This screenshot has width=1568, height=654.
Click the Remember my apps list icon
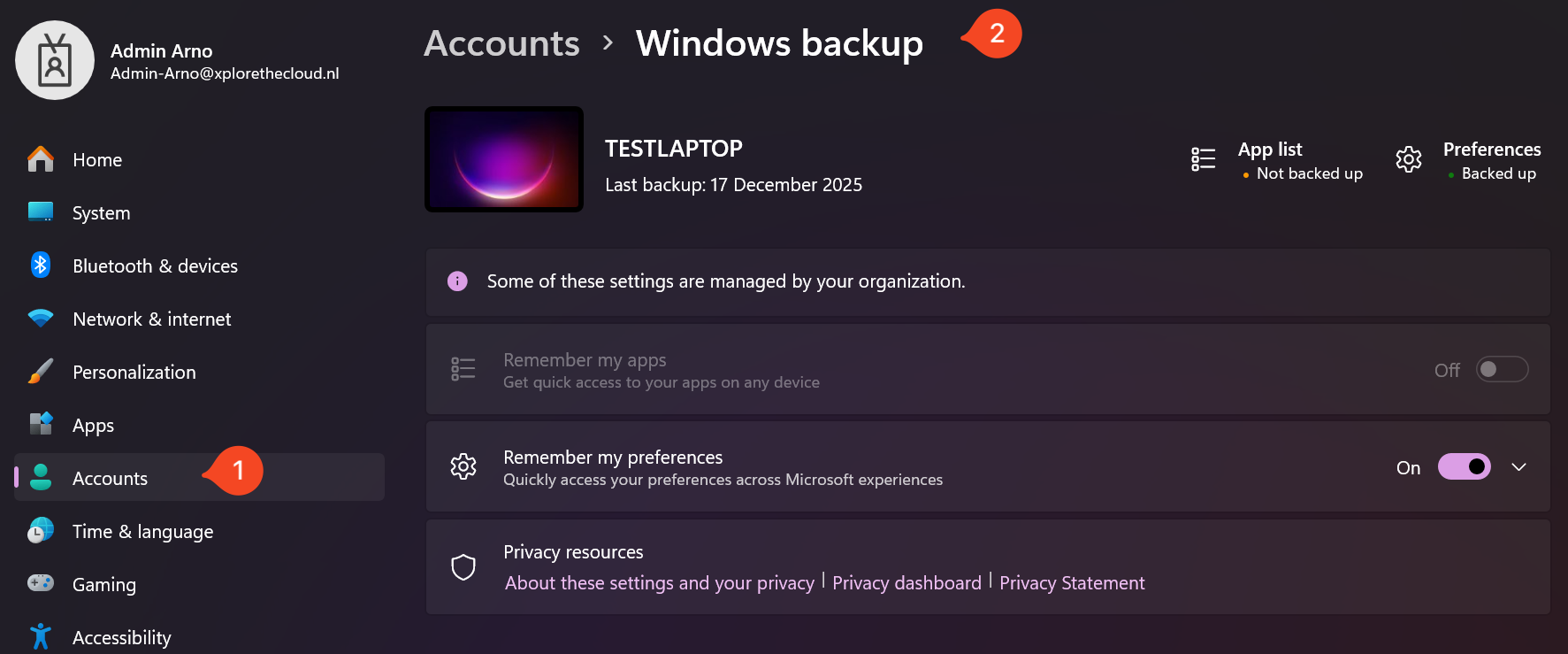(x=463, y=369)
